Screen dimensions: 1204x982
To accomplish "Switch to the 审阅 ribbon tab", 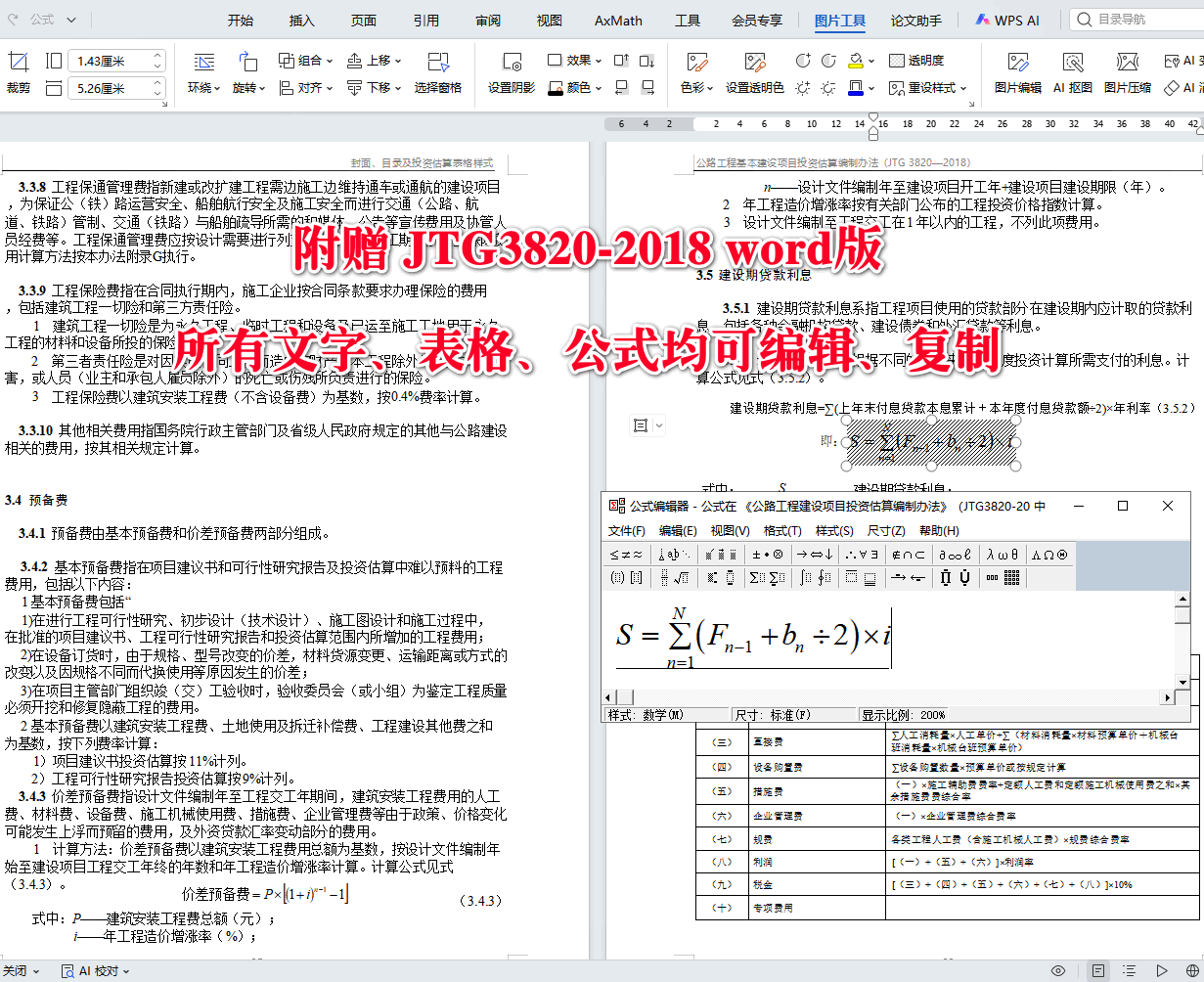I will (488, 20).
